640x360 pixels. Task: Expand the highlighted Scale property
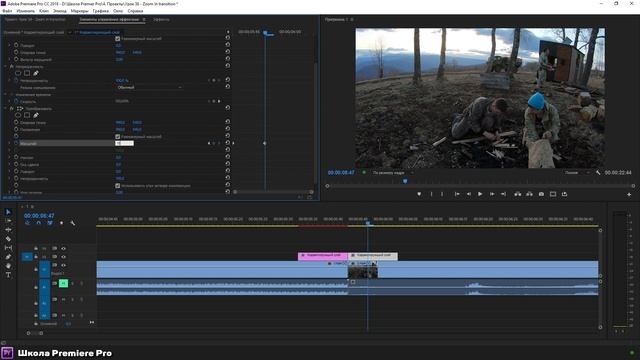pos(9,143)
